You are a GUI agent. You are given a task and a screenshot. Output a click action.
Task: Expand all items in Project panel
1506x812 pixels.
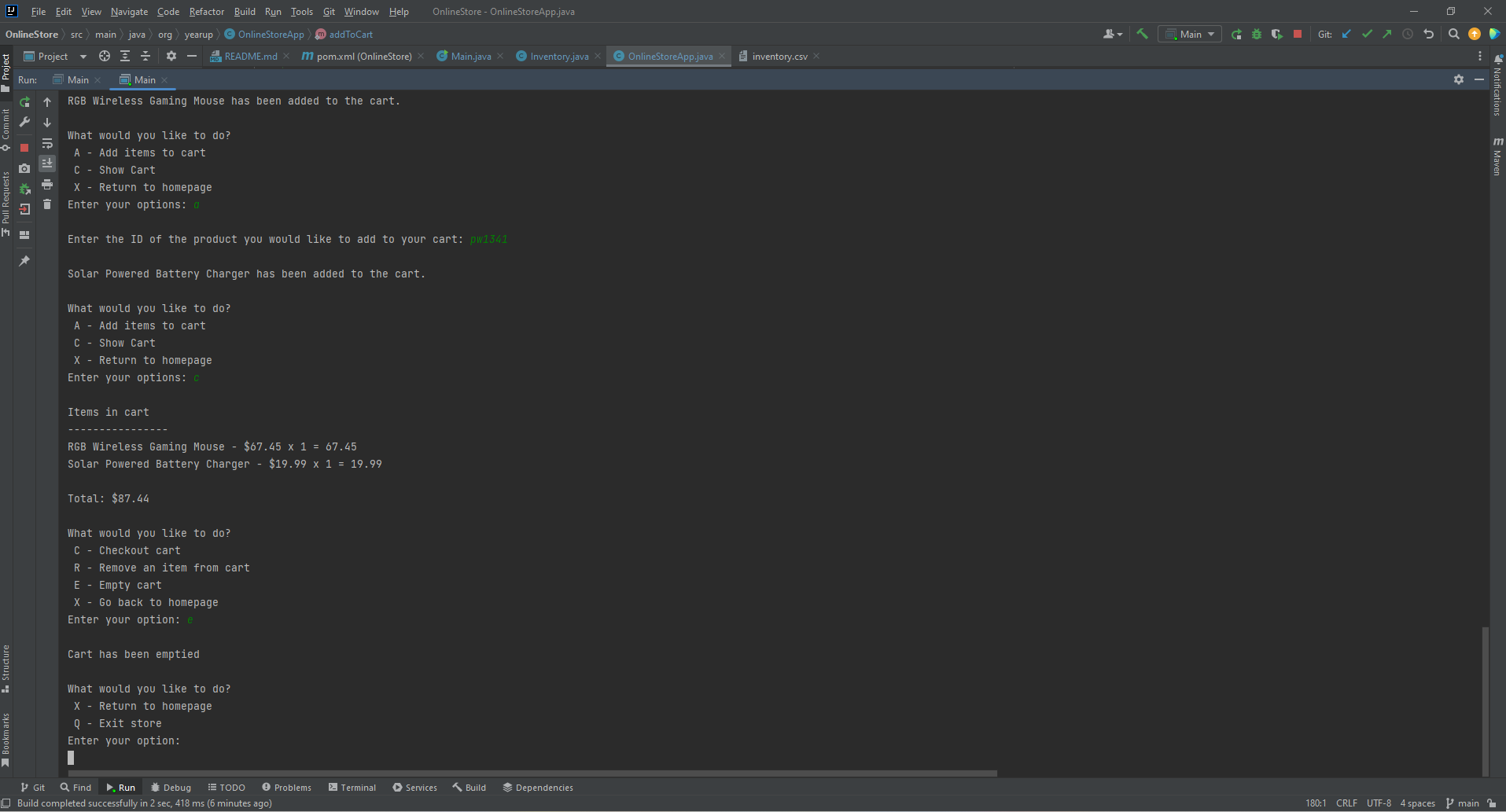click(x=125, y=57)
